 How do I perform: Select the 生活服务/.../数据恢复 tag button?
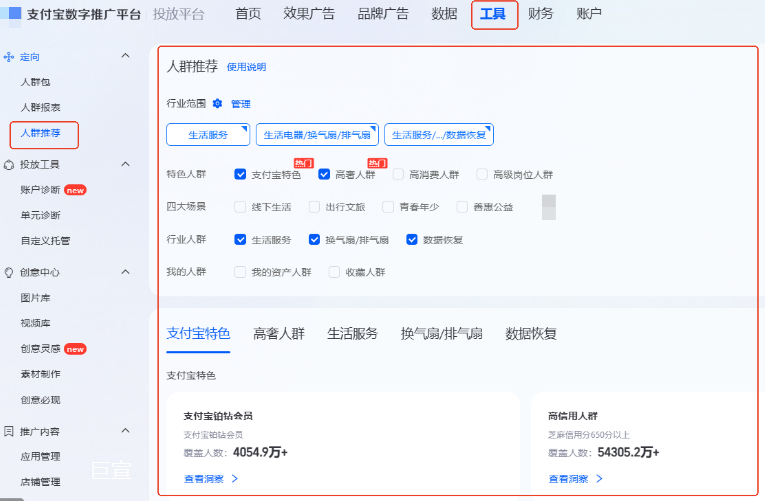(439, 135)
